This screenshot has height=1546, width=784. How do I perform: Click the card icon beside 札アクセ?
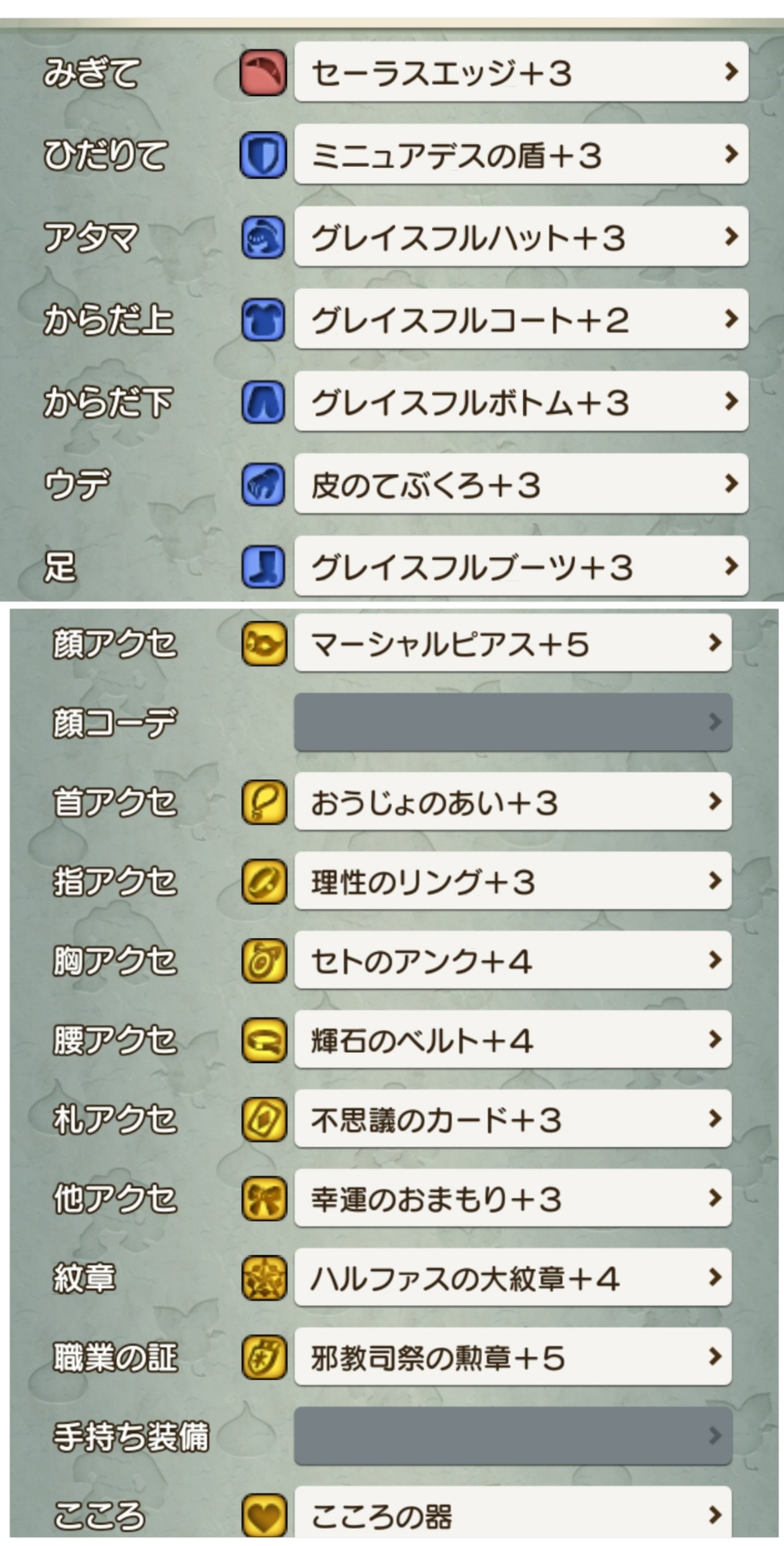264,1119
